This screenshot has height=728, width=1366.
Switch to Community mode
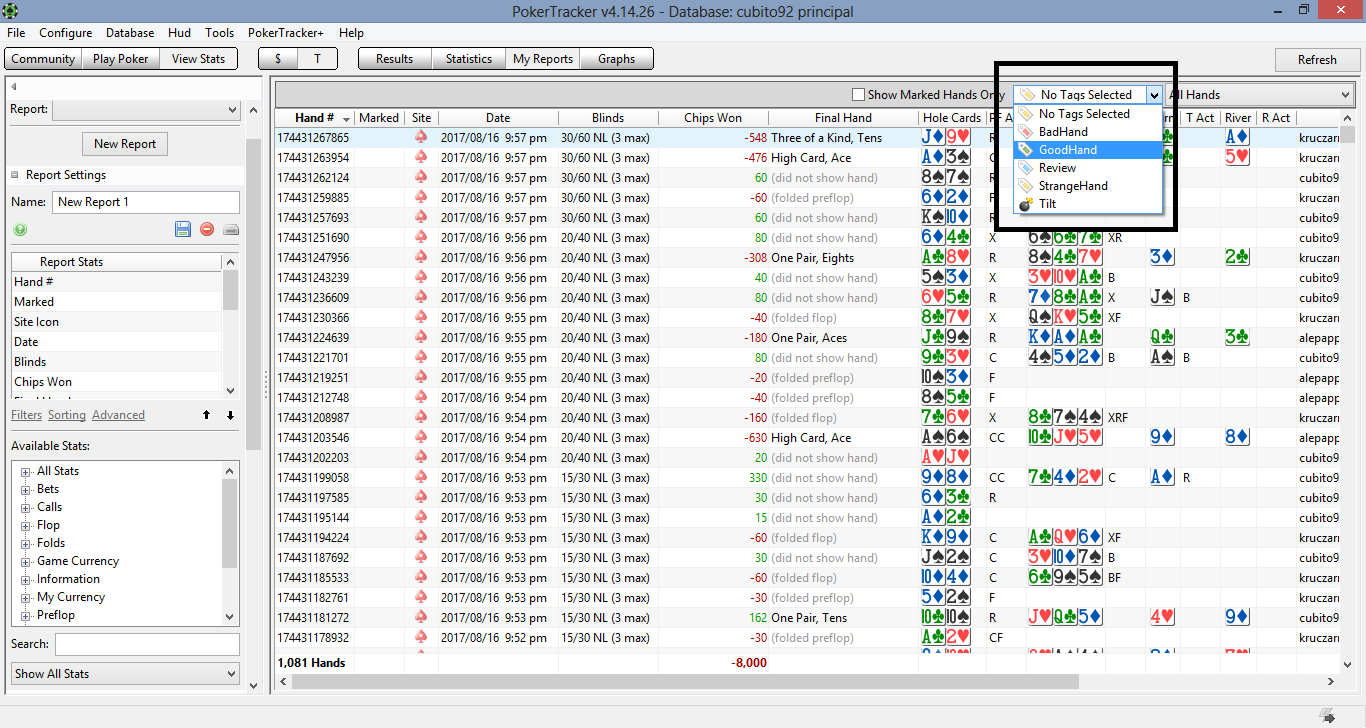(43, 59)
